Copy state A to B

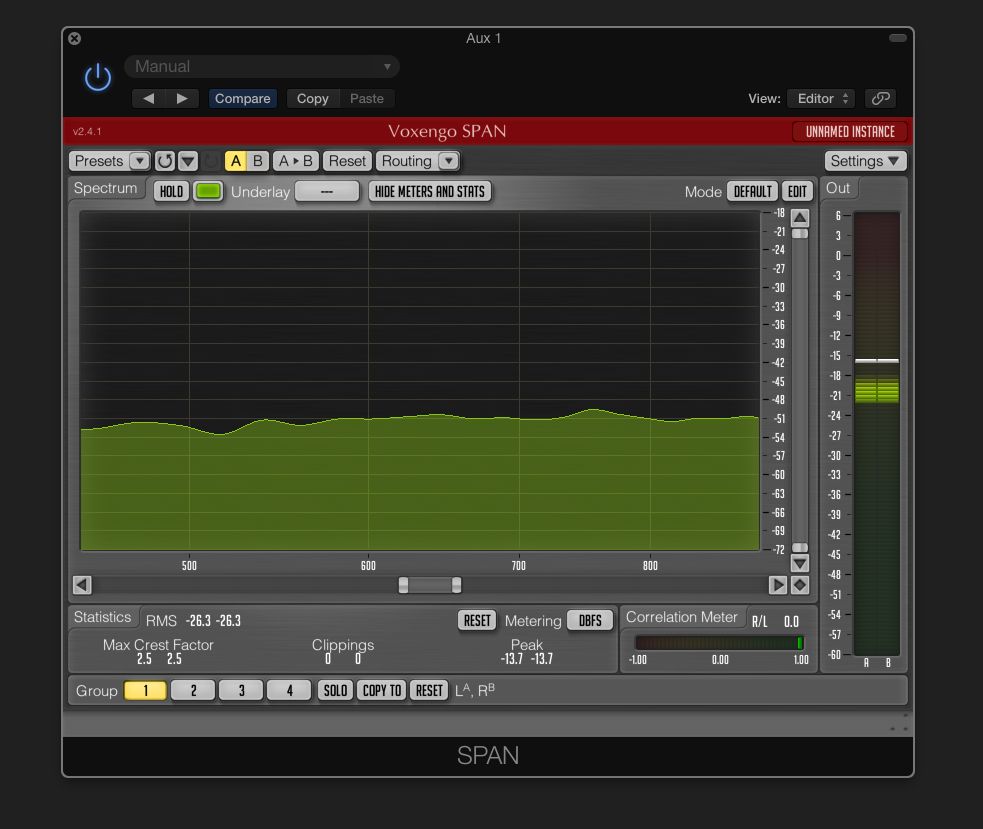pos(296,161)
